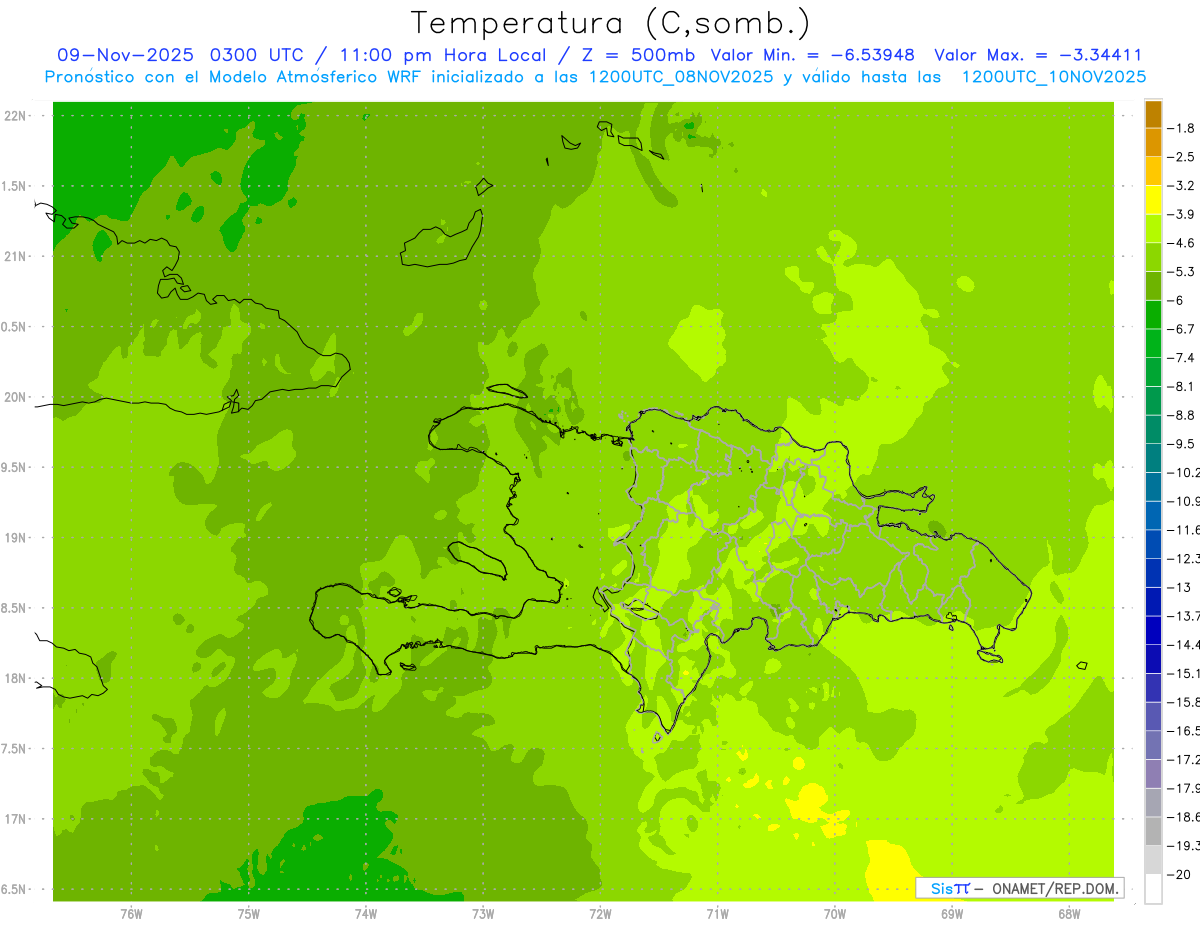
Task: Pick the orange swatch between -1.8 and -2.5
Action: pos(1153,142)
